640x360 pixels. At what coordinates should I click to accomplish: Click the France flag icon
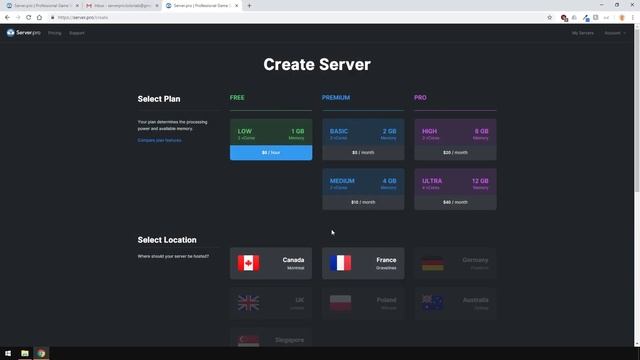tap(340, 263)
